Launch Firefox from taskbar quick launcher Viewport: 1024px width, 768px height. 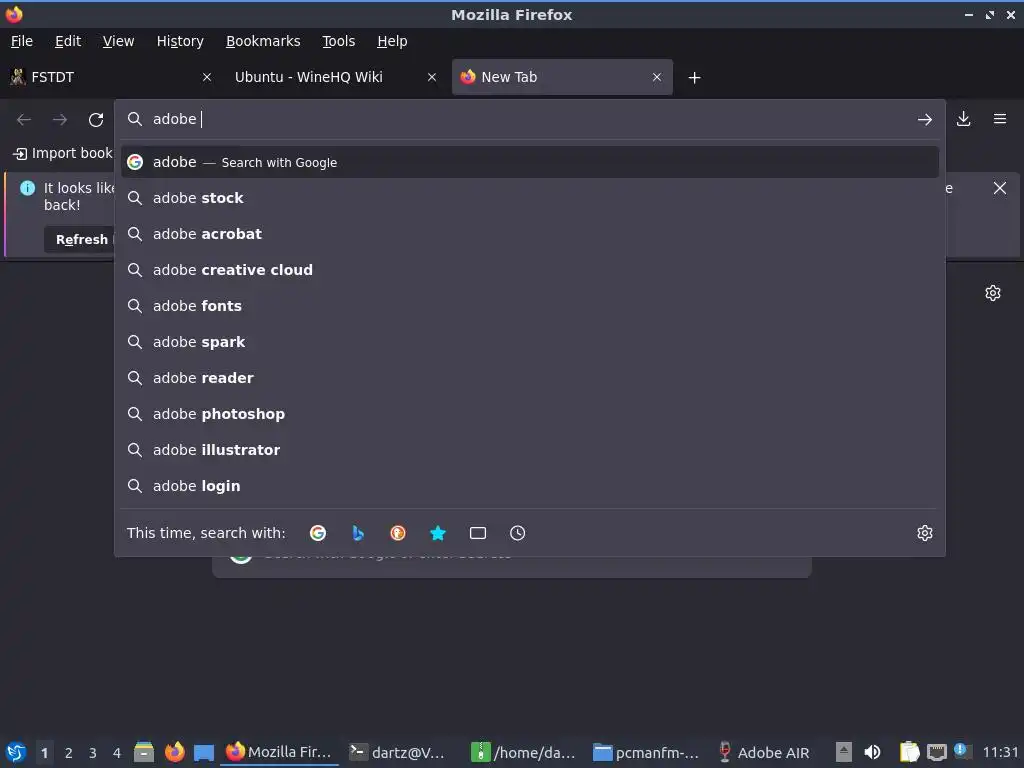[174, 752]
